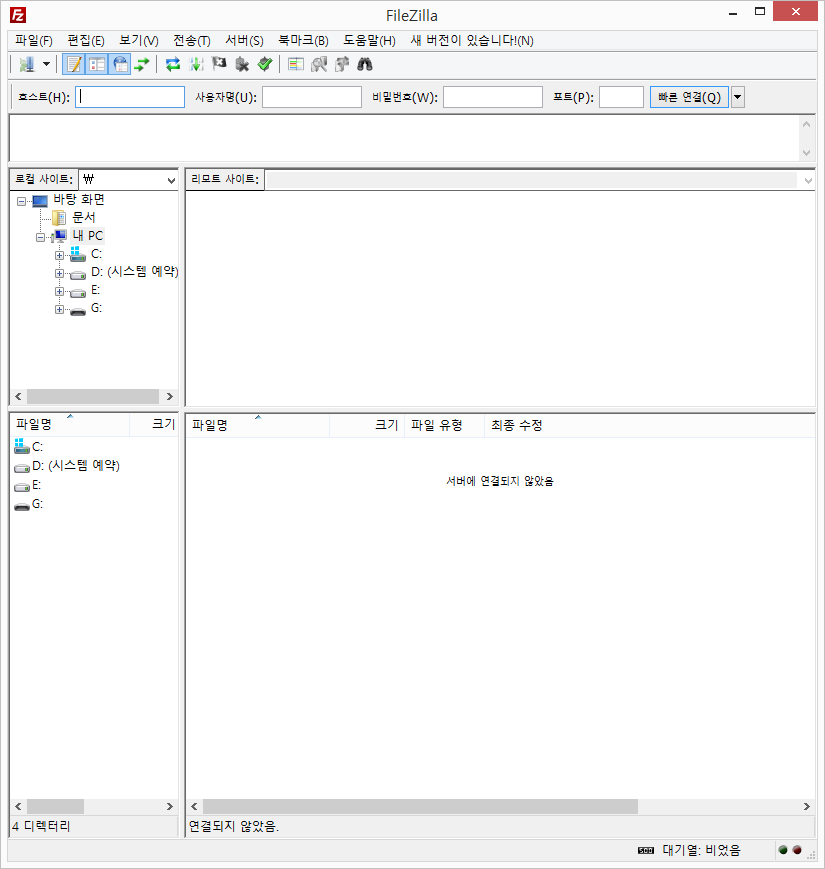Screen dimensions: 825x869
Task: Click the message log down arrow
Action: pos(807,153)
